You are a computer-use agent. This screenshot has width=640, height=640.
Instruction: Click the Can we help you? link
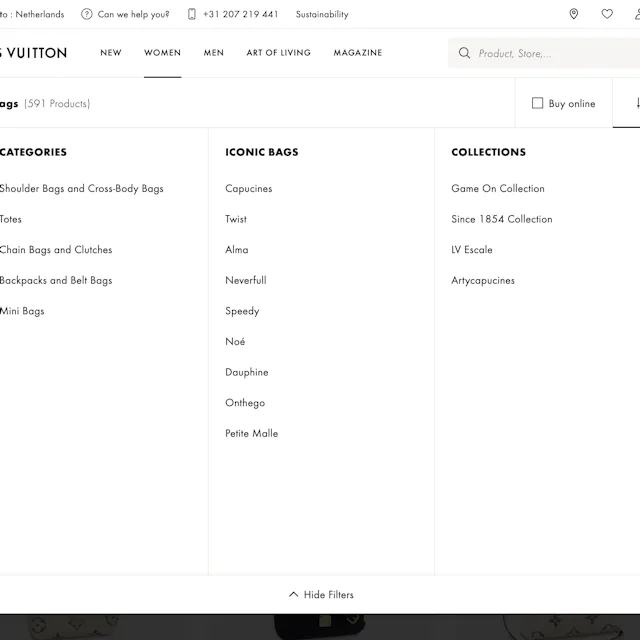tap(133, 14)
